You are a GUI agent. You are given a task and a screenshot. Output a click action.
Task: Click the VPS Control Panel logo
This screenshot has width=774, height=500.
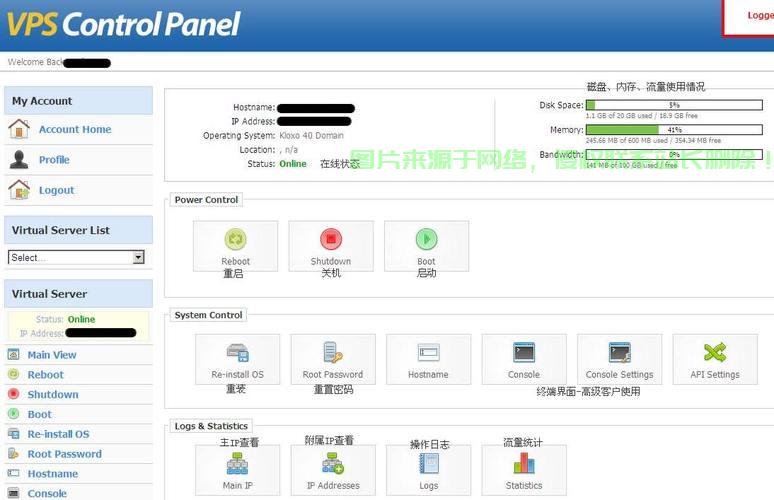(x=123, y=24)
